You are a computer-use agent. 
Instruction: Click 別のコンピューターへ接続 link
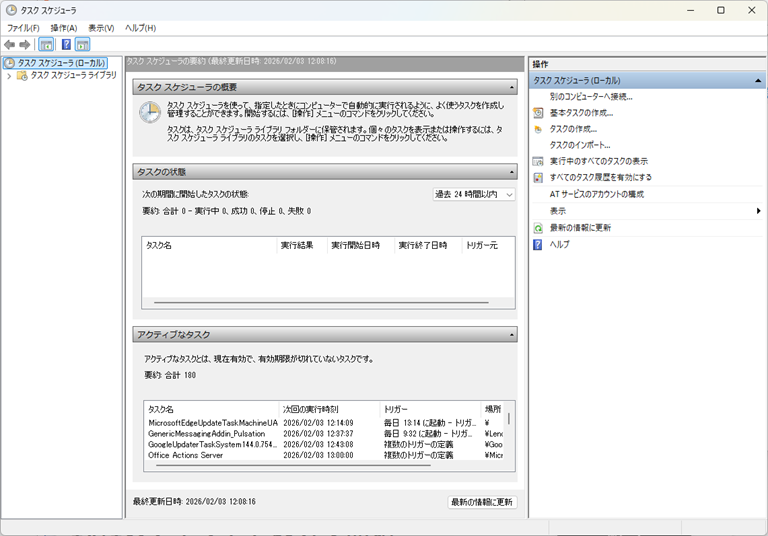pos(591,97)
